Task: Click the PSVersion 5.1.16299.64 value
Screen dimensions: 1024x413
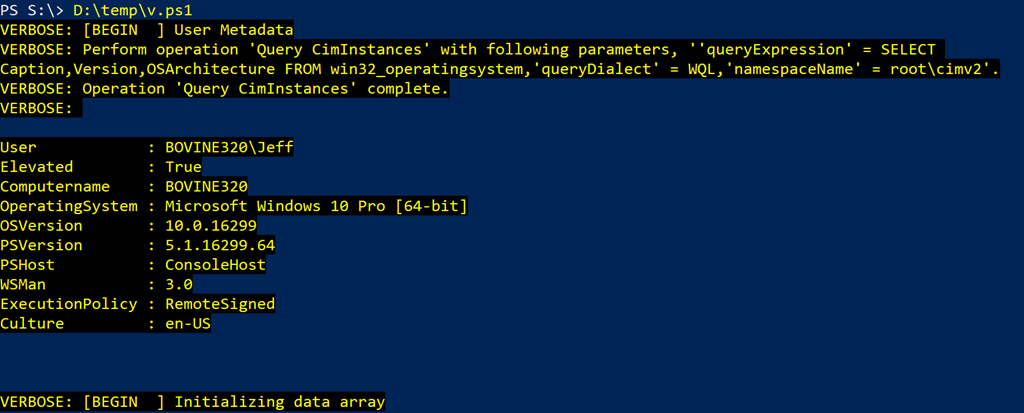Action: 220,245
